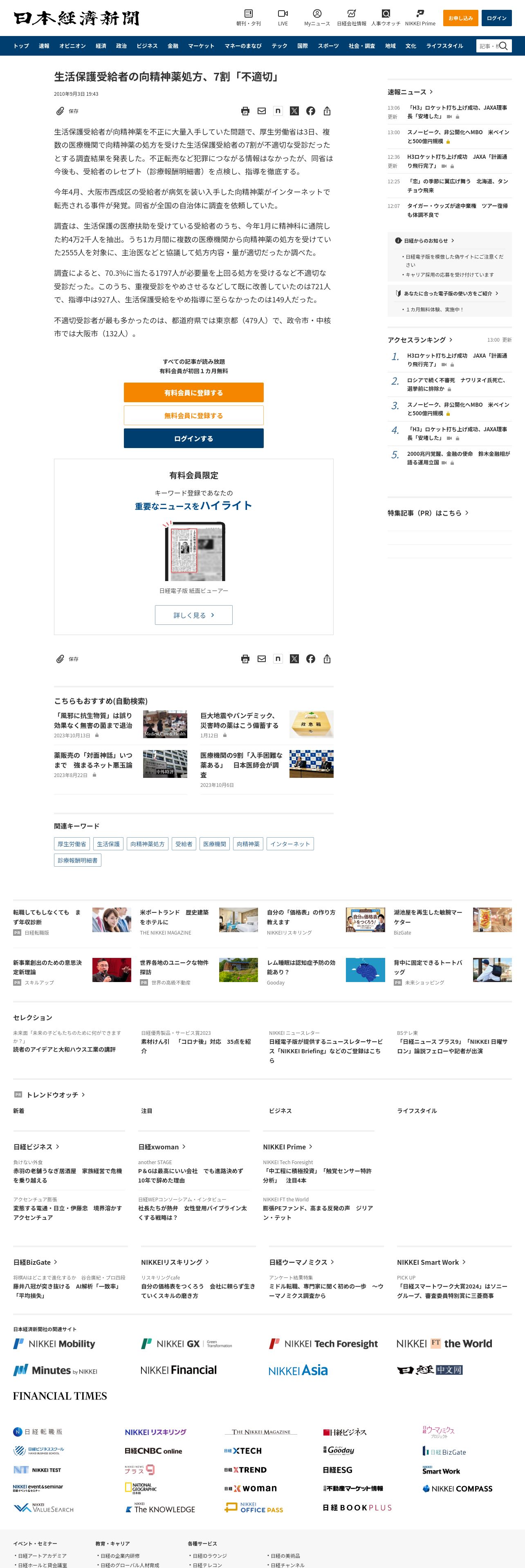The image size is (525, 1568).
Task: Open the 救急箱 first-aid box thumbnail
Action: click(x=312, y=724)
